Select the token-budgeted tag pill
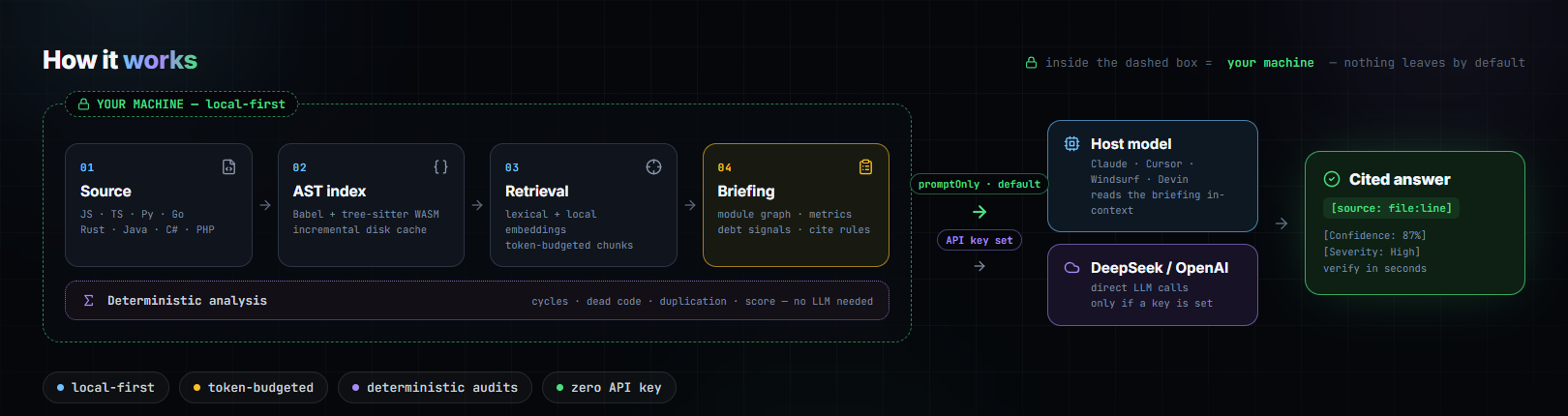The height and width of the screenshot is (416, 1568). [x=254, y=388]
